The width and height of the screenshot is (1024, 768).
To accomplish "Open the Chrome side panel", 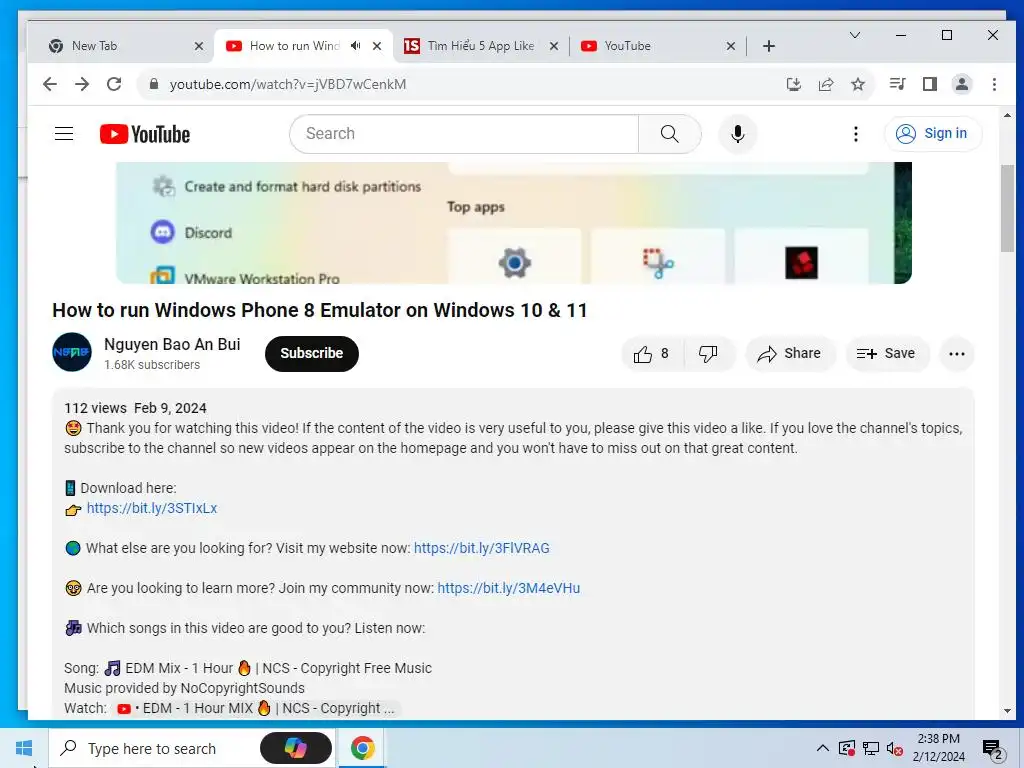I will click(930, 84).
